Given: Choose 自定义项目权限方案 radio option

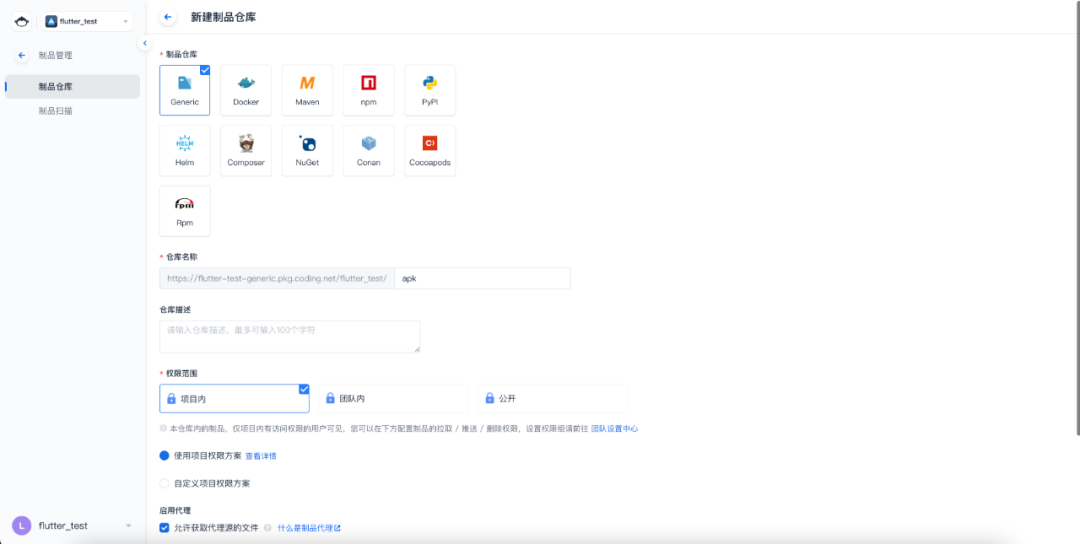Looking at the screenshot, I should click(164, 483).
